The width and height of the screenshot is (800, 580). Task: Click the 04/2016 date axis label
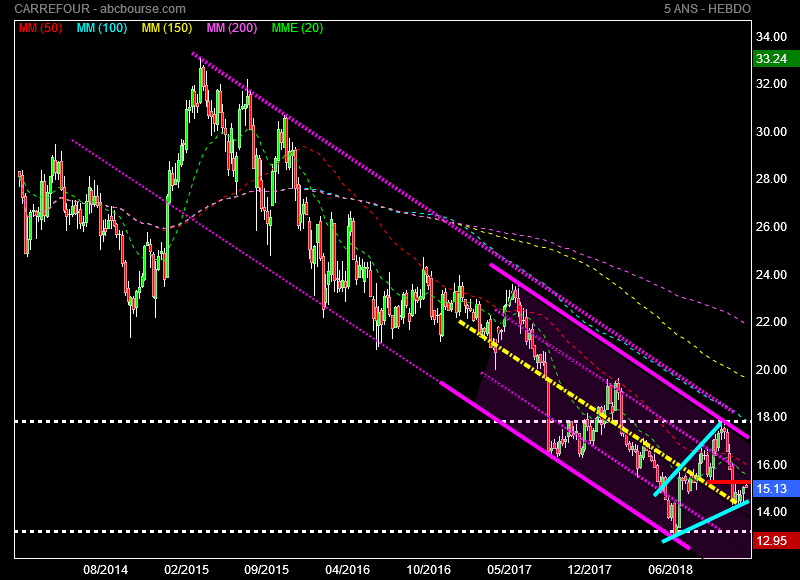(x=347, y=569)
